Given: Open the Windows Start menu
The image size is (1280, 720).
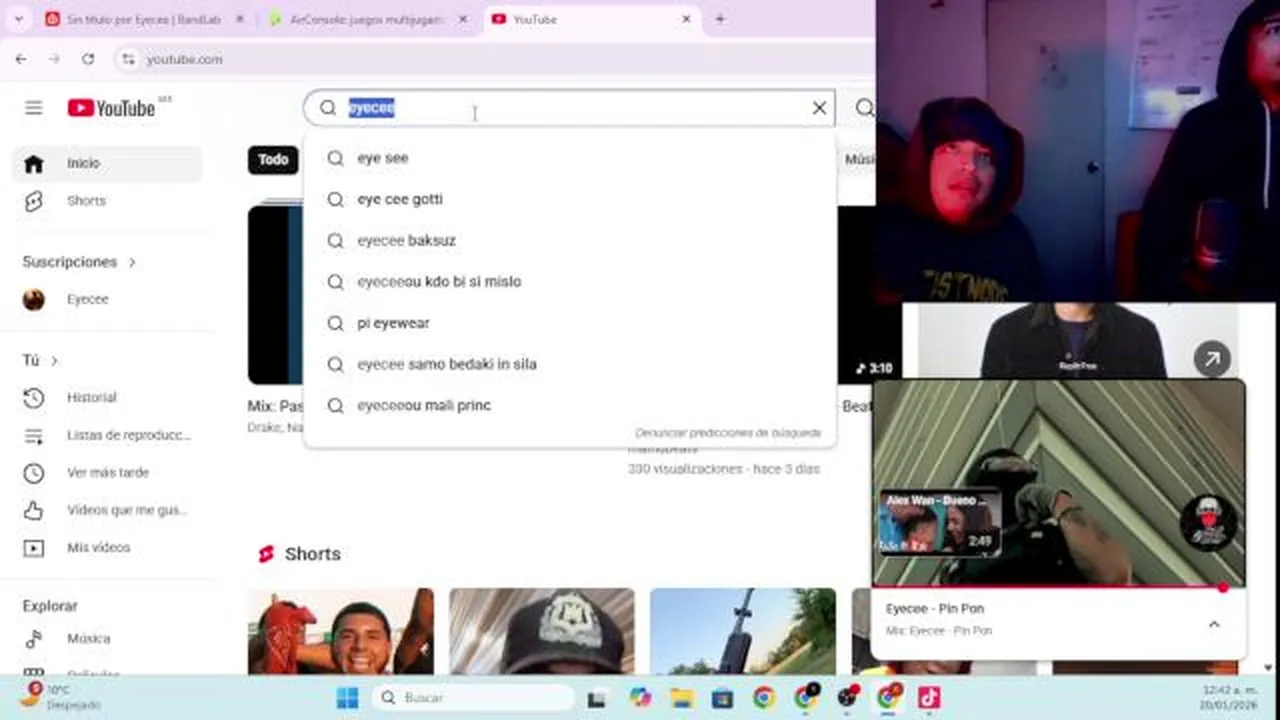Looking at the screenshot, I should pyautogui.click(x=347, y=698).
